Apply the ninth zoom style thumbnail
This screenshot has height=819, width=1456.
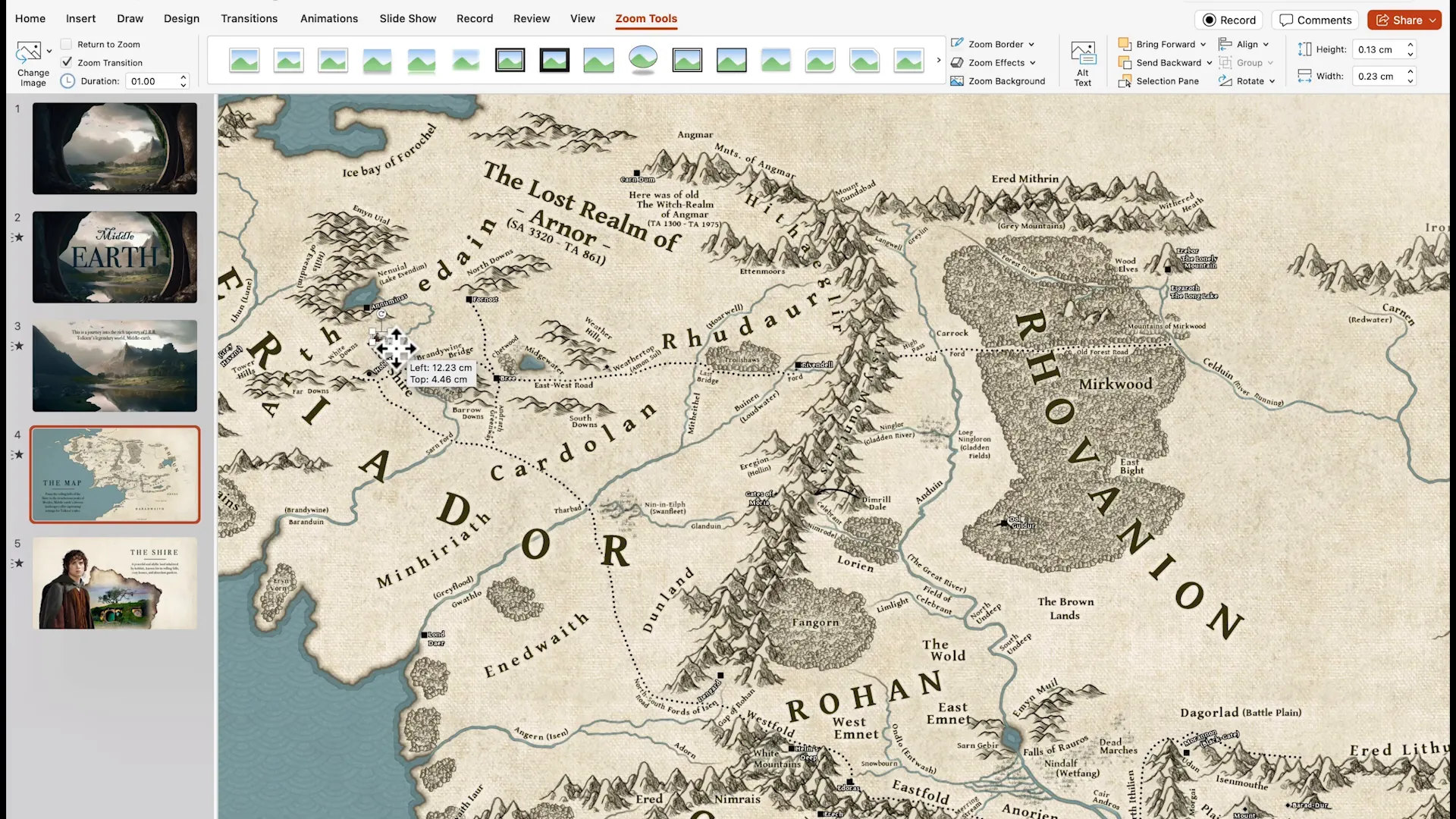(598, 60)
